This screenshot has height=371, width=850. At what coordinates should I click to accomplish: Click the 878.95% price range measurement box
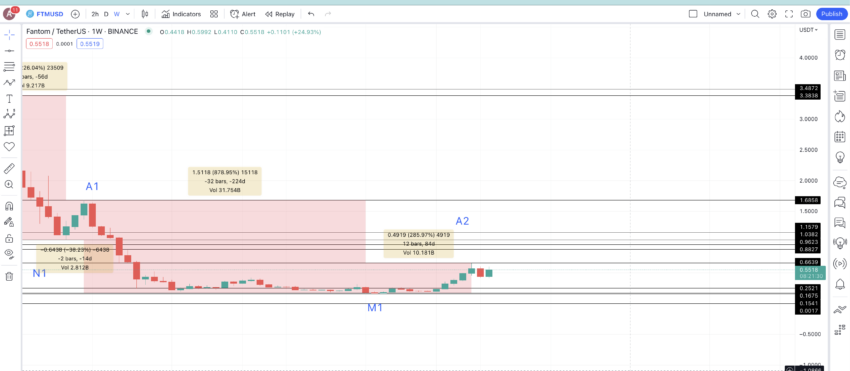[224, 181]
